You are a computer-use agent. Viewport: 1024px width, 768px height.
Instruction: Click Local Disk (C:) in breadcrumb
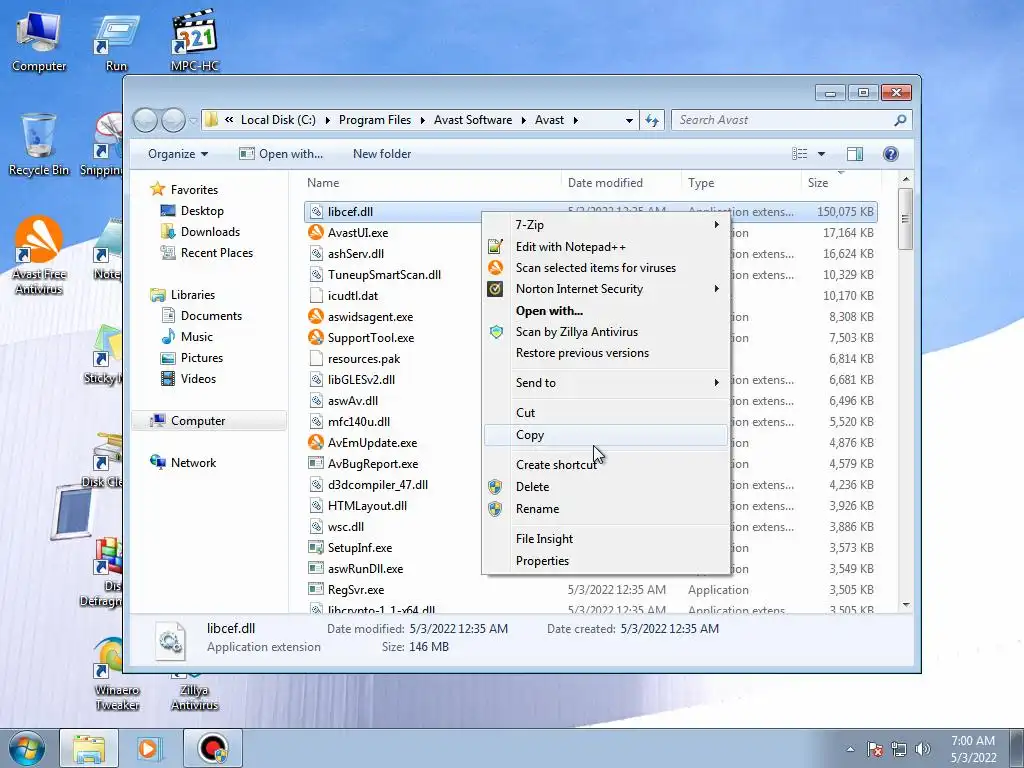278,120
